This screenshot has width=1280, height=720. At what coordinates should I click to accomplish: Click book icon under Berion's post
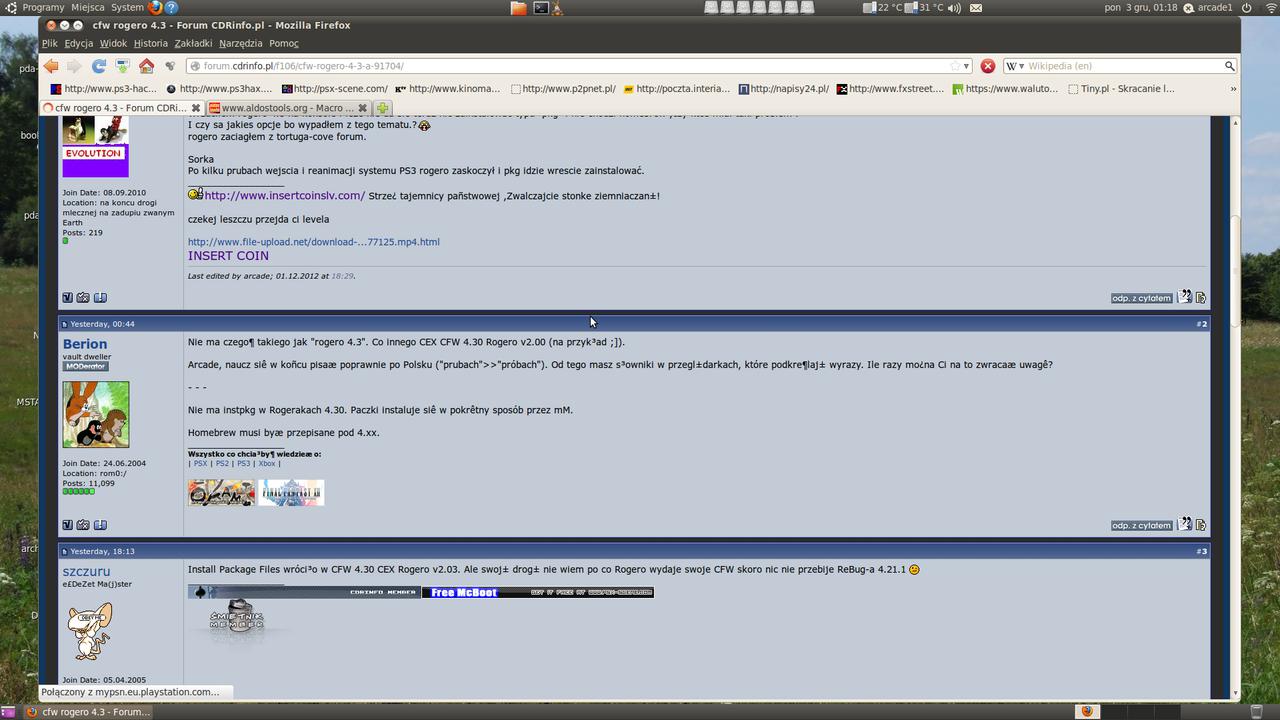pyautogui.click(x=100, y=525)
